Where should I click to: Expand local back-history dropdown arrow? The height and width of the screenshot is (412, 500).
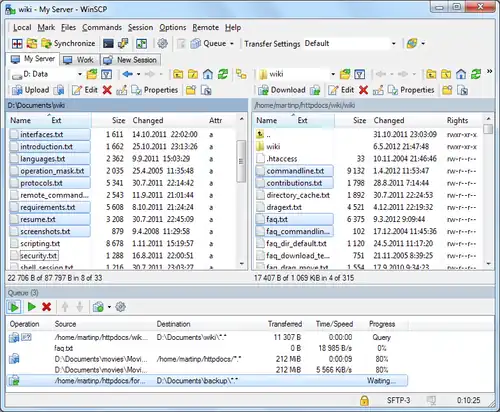pyautogui.click(x=138, y=74)
